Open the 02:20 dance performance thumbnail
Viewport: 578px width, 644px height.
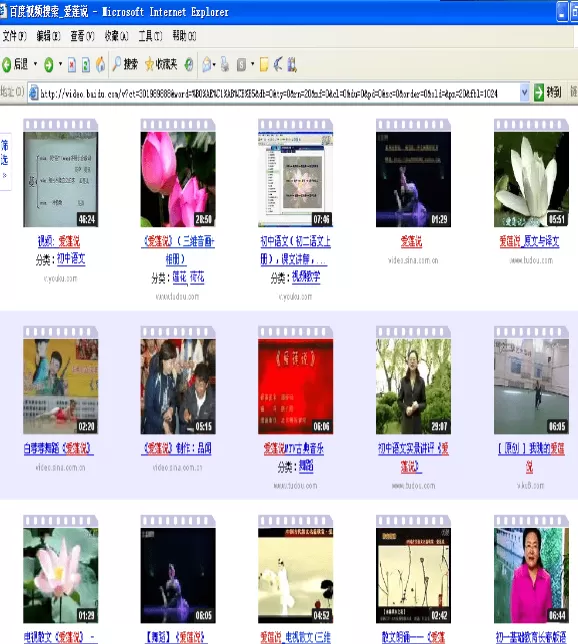tap(60, 386)
